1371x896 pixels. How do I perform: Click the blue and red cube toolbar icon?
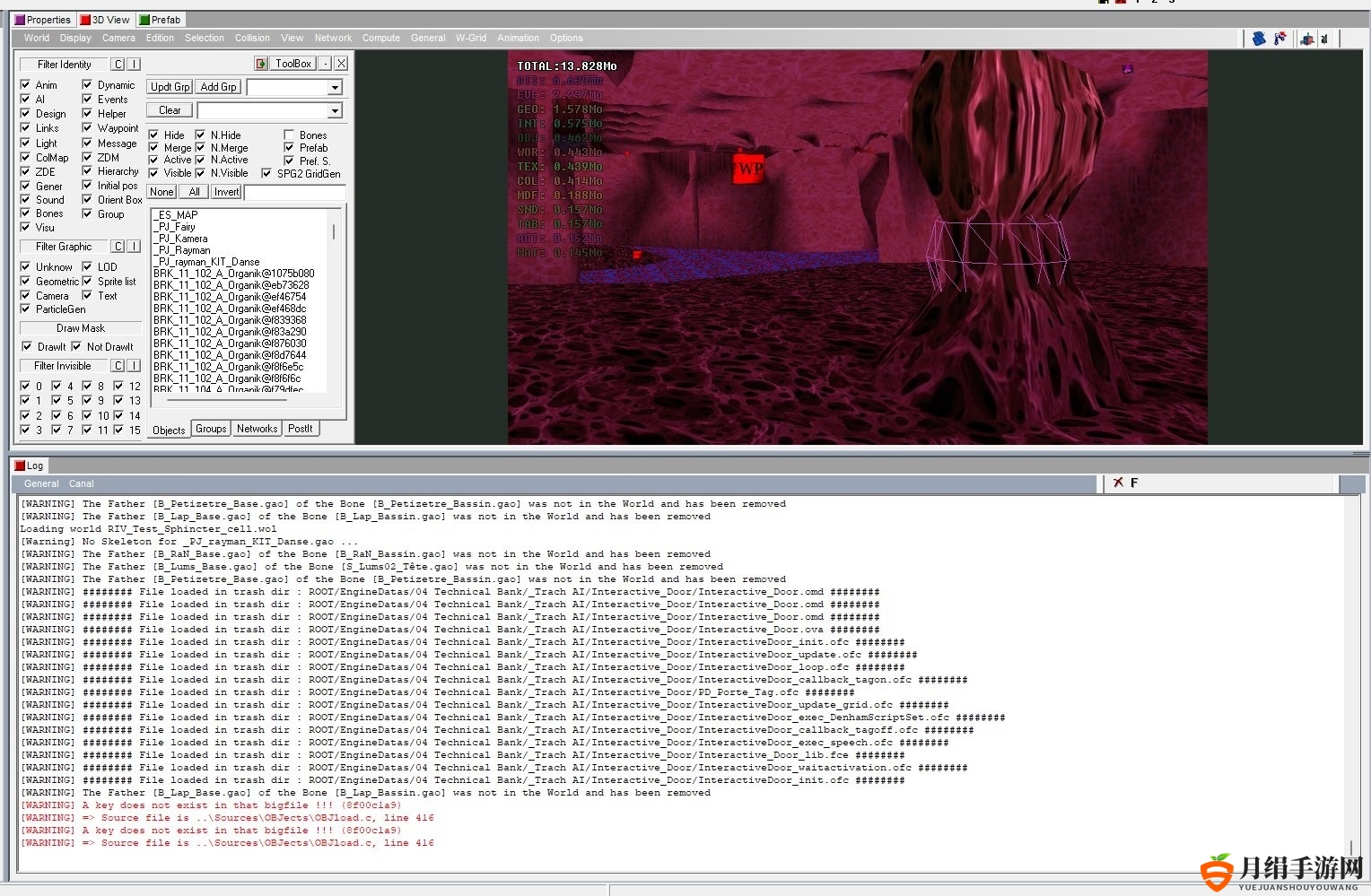1307,39
